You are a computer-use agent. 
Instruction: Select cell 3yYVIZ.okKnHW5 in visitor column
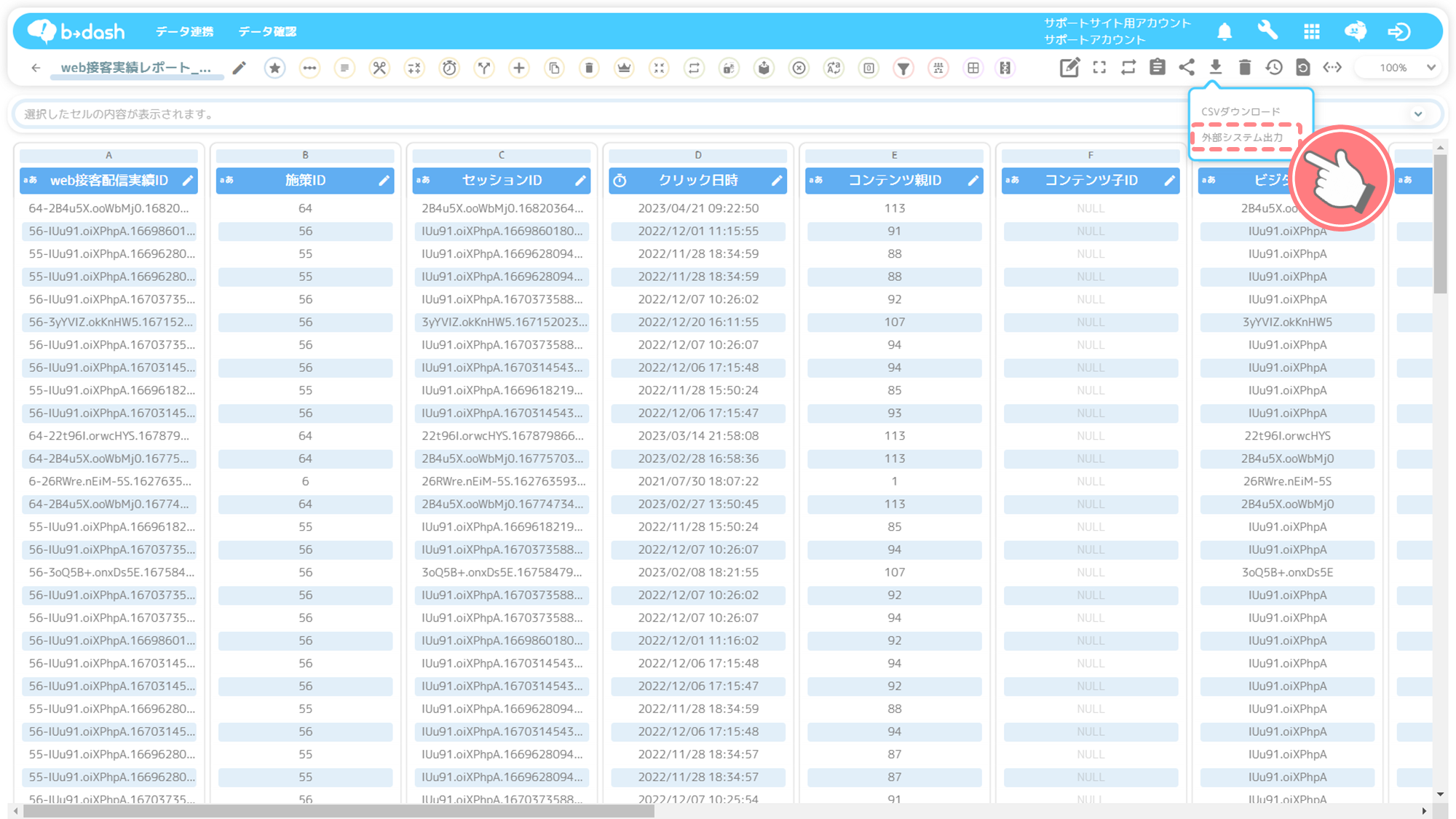1287,322
